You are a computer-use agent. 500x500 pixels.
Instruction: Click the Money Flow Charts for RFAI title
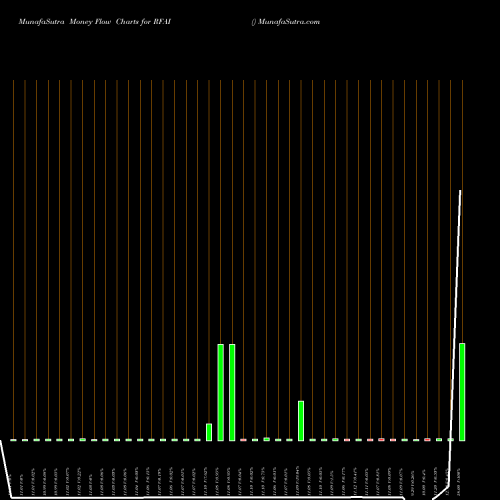(120, 22)
